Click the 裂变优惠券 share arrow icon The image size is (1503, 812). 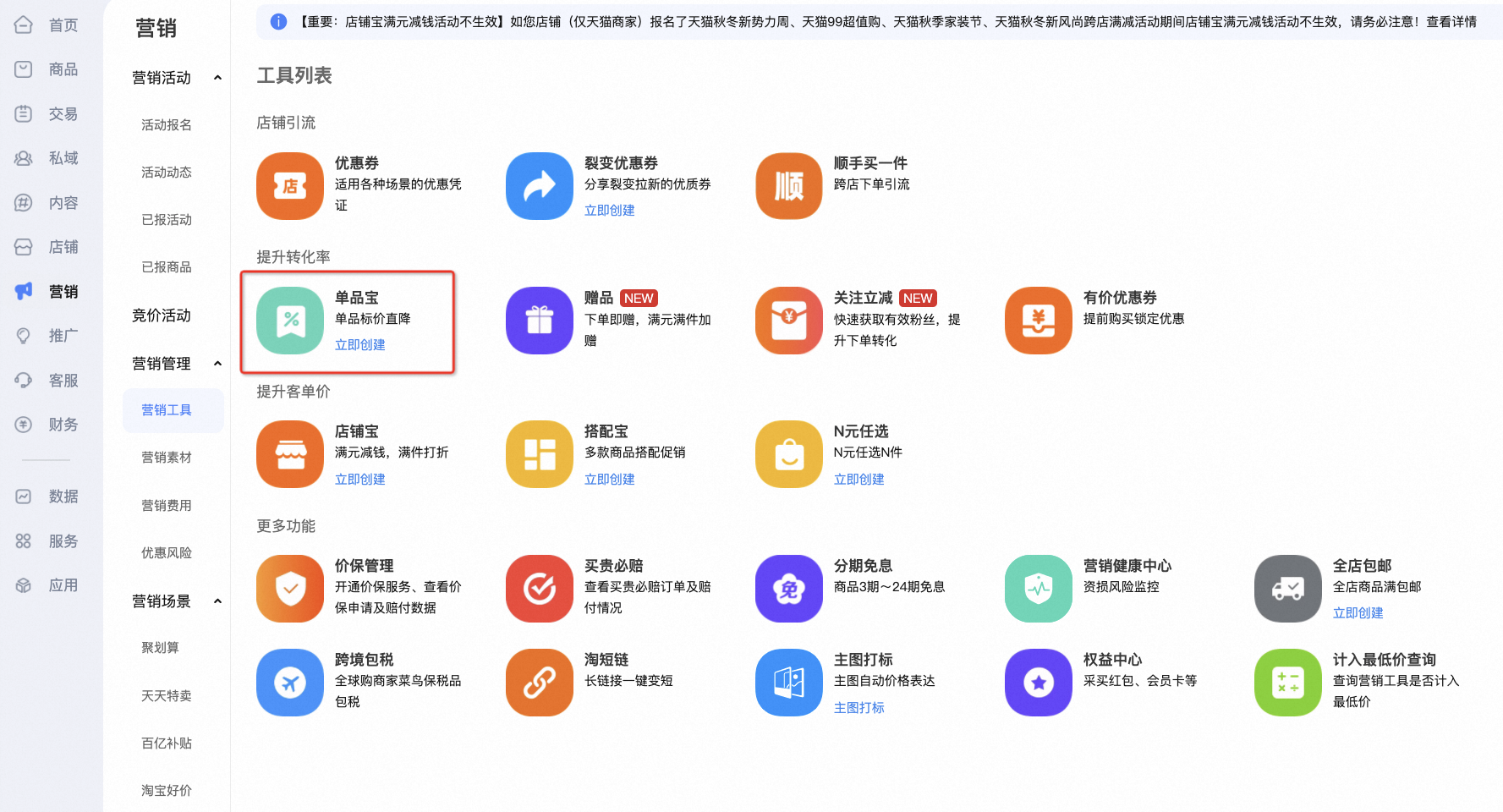coord(540,186)
